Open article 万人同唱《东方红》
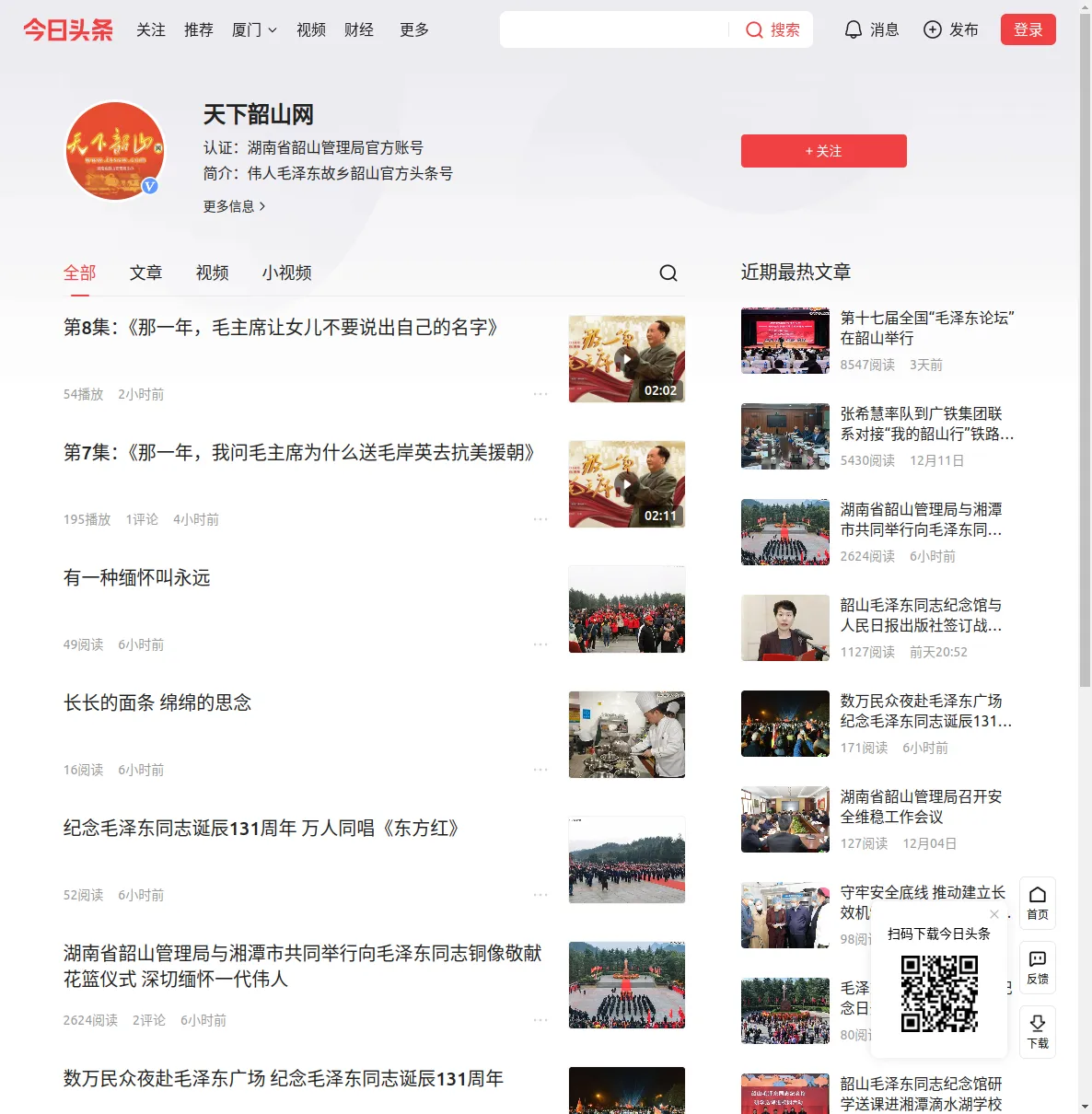The height and width of the screenshot is (1114, 1092). 261,829
